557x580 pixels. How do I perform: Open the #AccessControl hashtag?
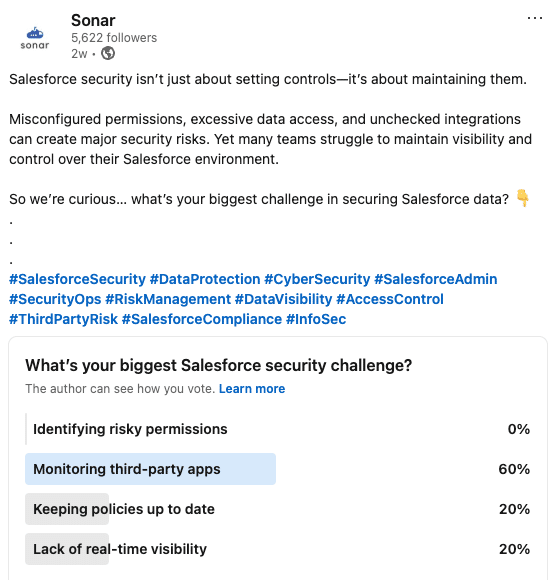coord(390,299)
